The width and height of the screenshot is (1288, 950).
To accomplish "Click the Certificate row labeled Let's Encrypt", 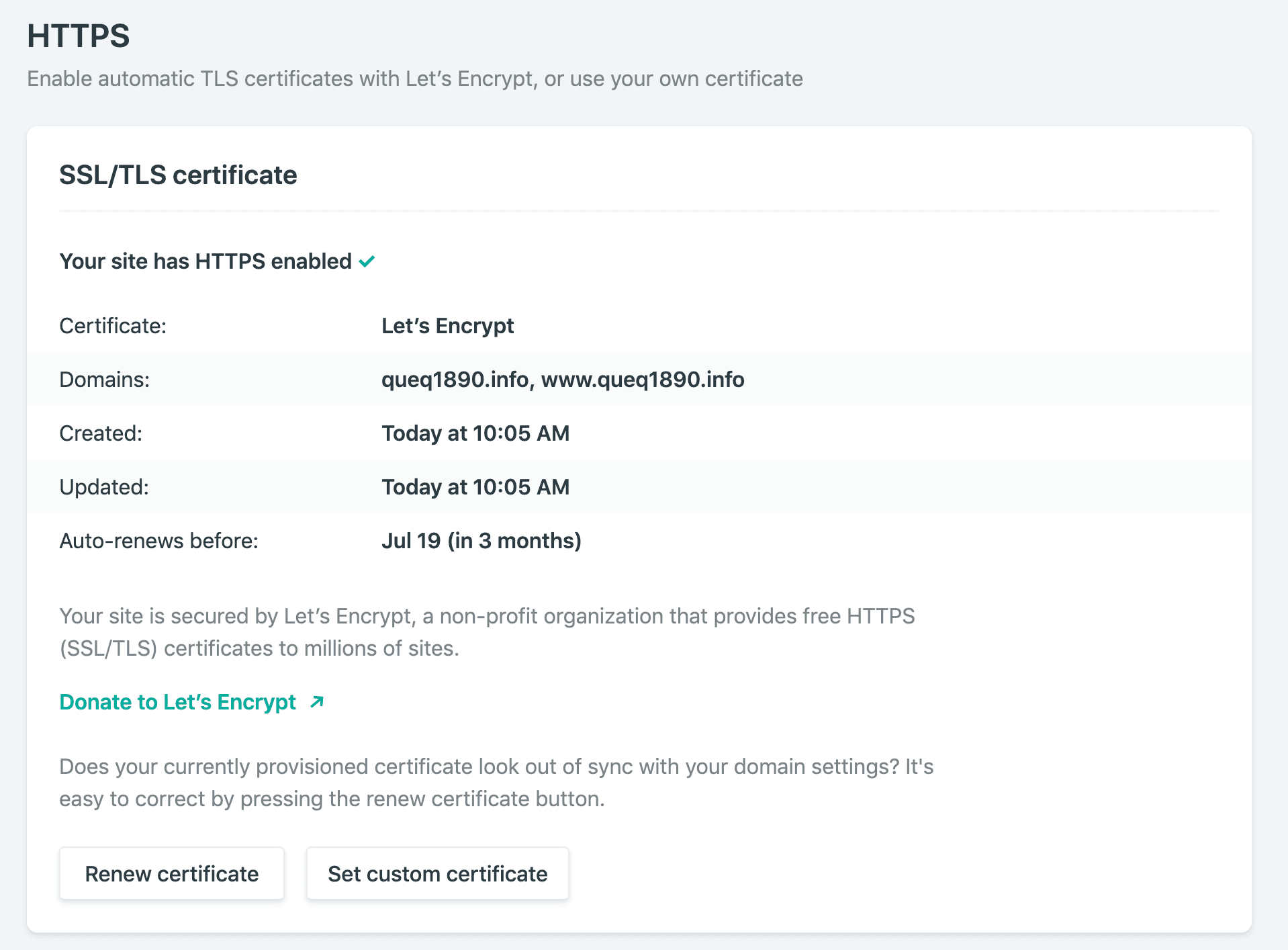I will [x=447, y=326].
